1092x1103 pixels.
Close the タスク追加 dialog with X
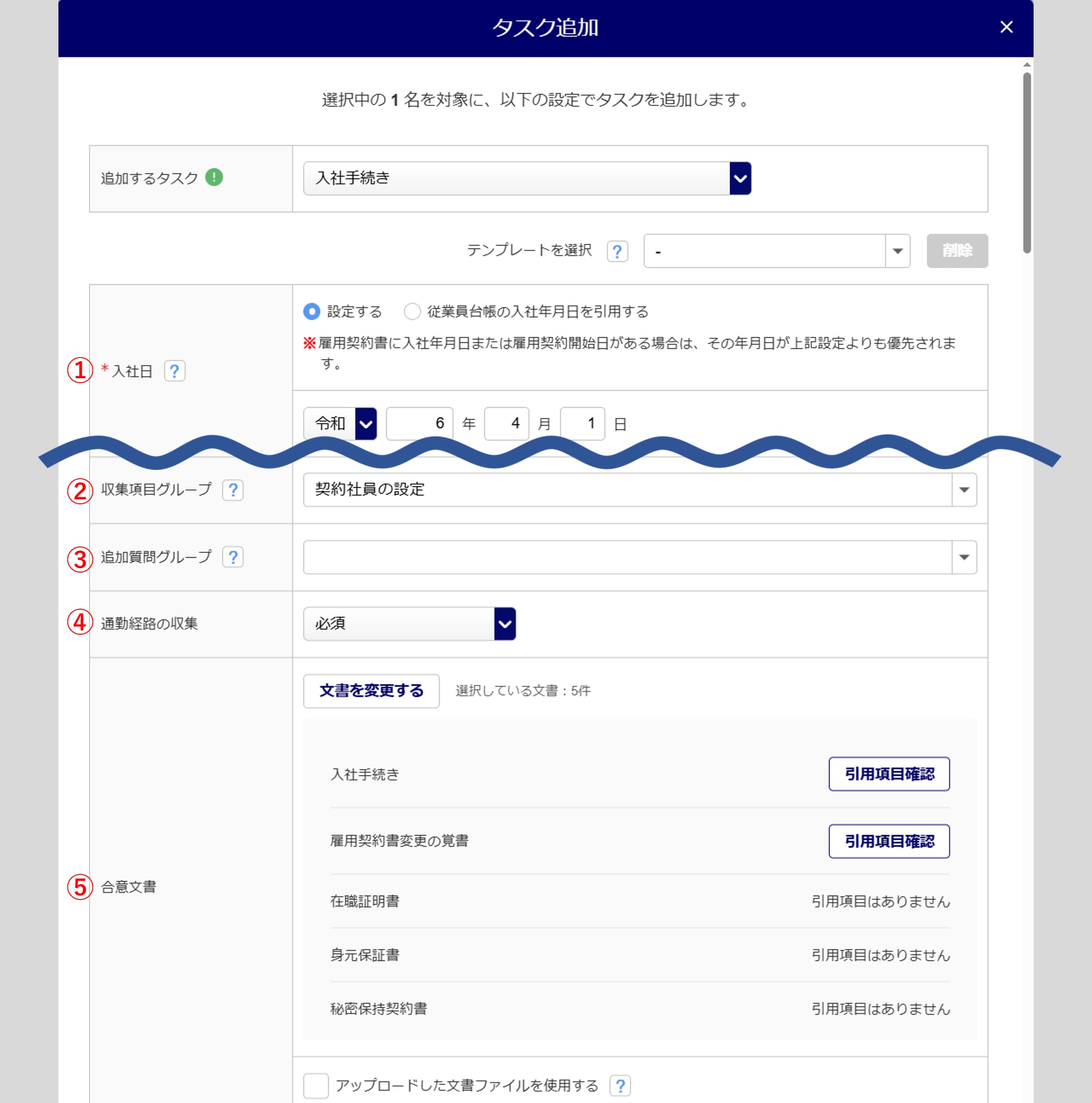[x=1006, y=27]
